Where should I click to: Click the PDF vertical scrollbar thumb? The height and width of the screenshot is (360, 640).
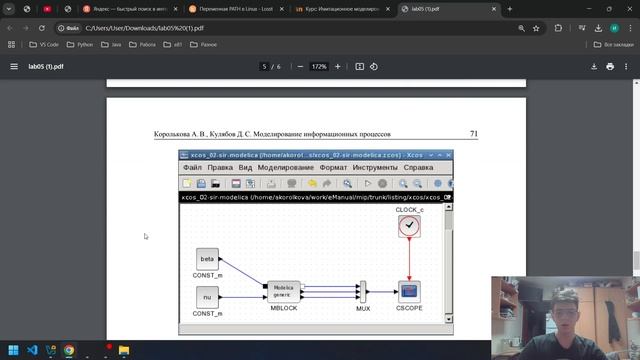pyautogui.click(x=636, y=260)
